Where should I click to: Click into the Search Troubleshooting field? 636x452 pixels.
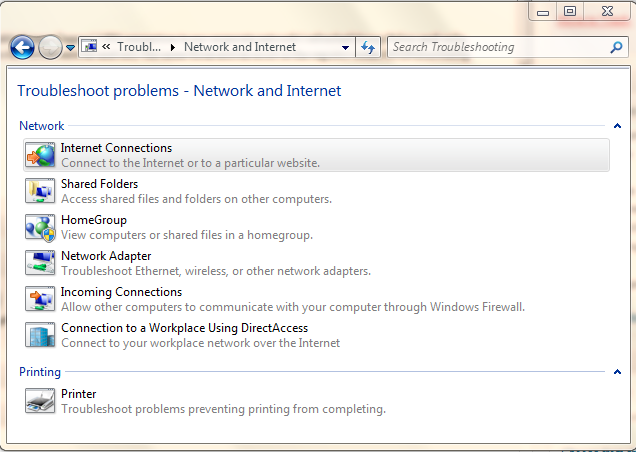(495, 47)
